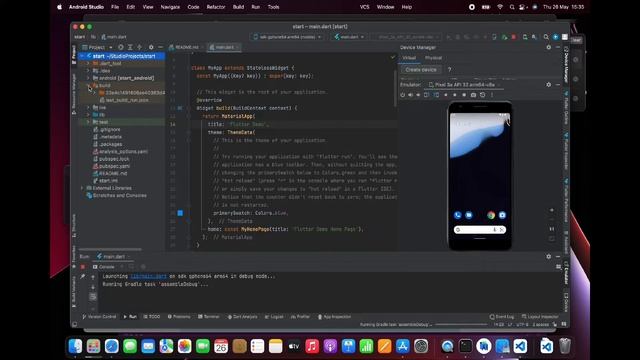Select analysis_options.yaml in project tree
Screen dimensions: 640x360
click(120, 151)
